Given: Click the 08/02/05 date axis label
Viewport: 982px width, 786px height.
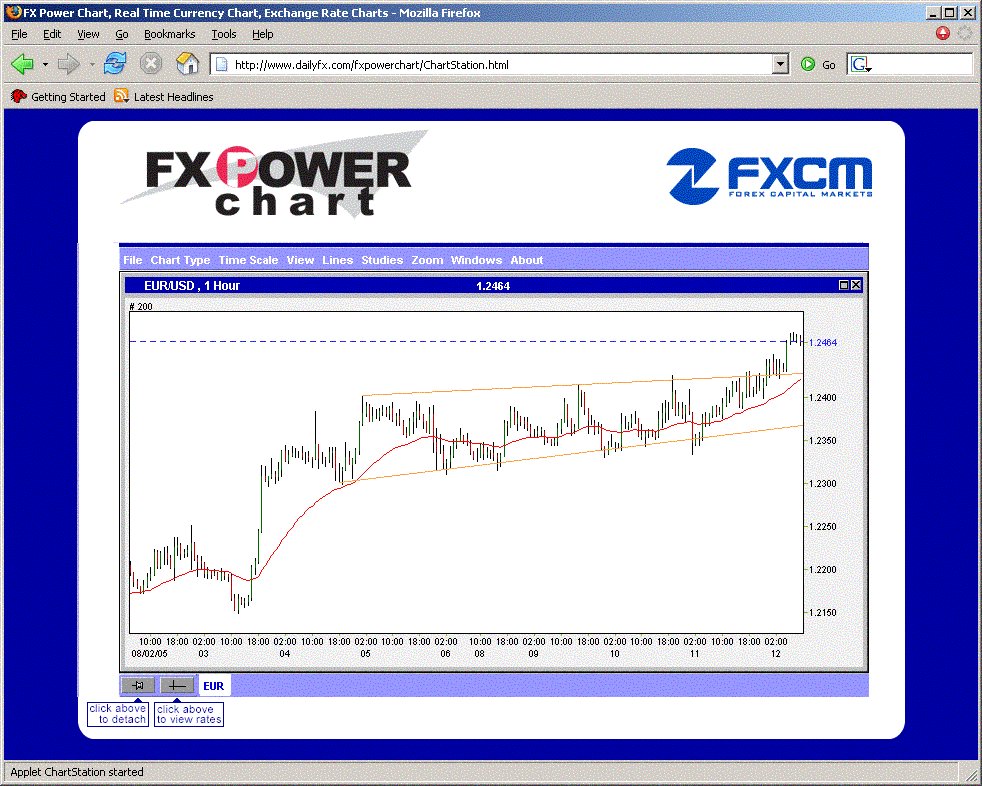Looking at the screenshot, I should (x=150, y=653).
